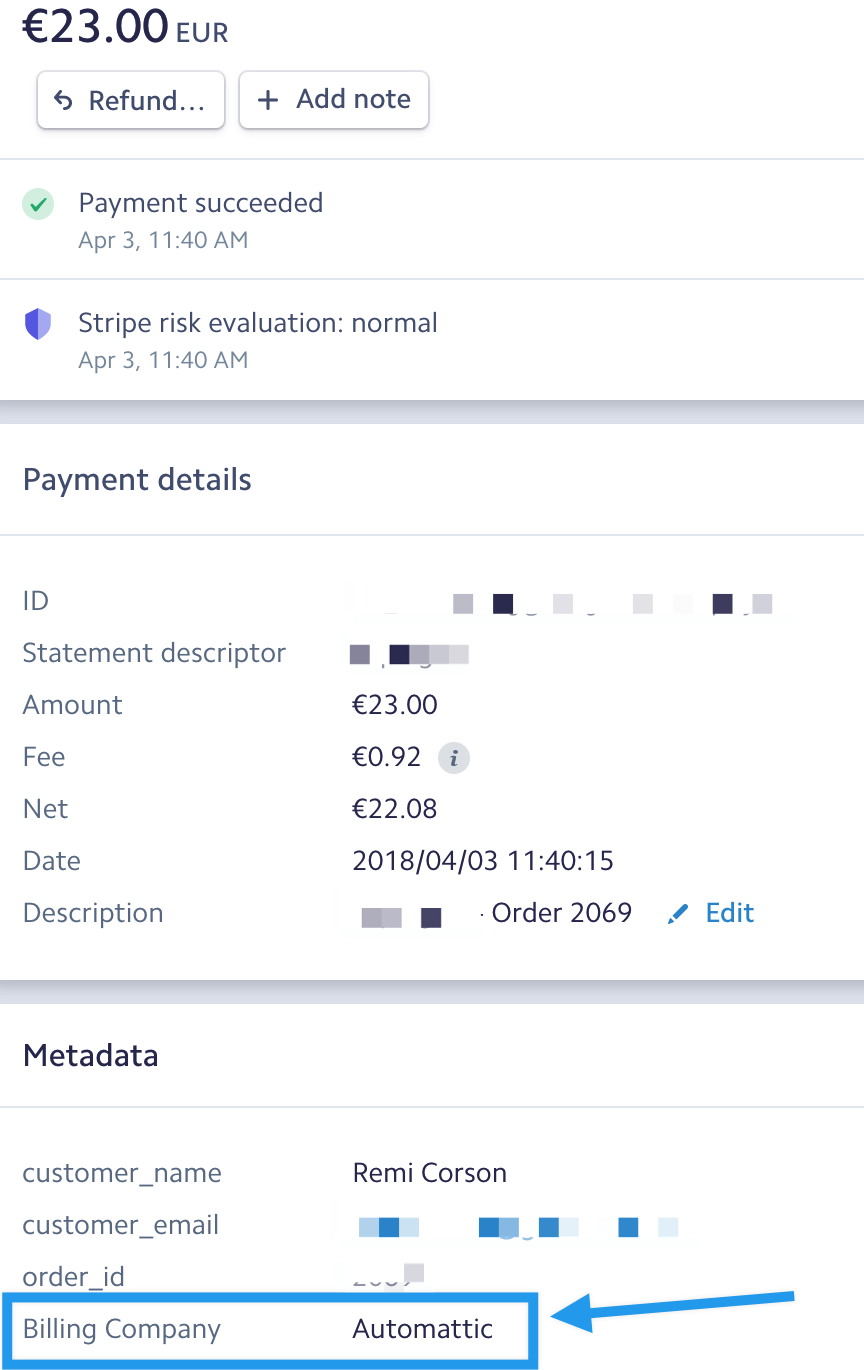Viewport: 864px width, 1370px height.
Task: Click the Automattic billing company value
Action: point(423,1329)
